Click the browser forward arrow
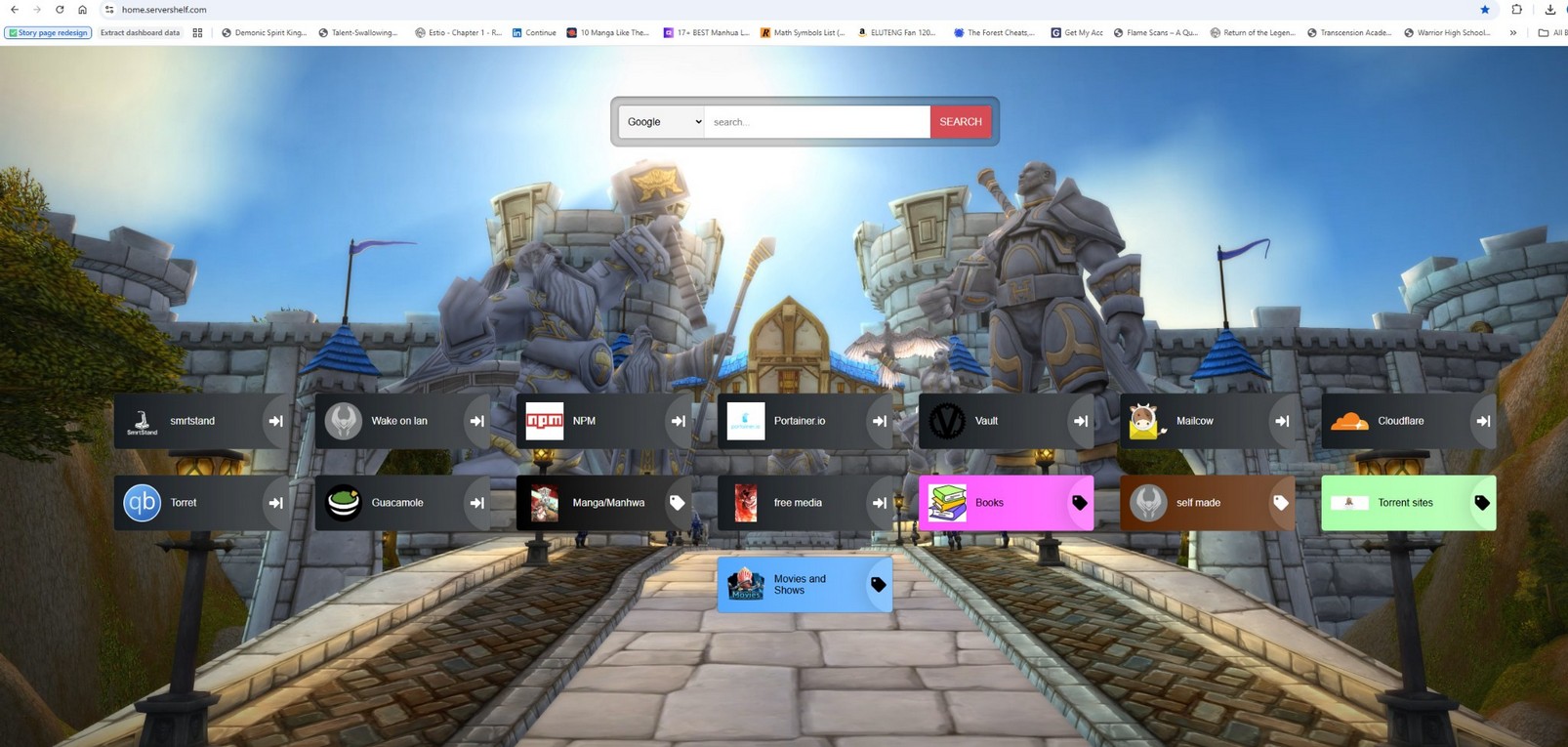 37,10
